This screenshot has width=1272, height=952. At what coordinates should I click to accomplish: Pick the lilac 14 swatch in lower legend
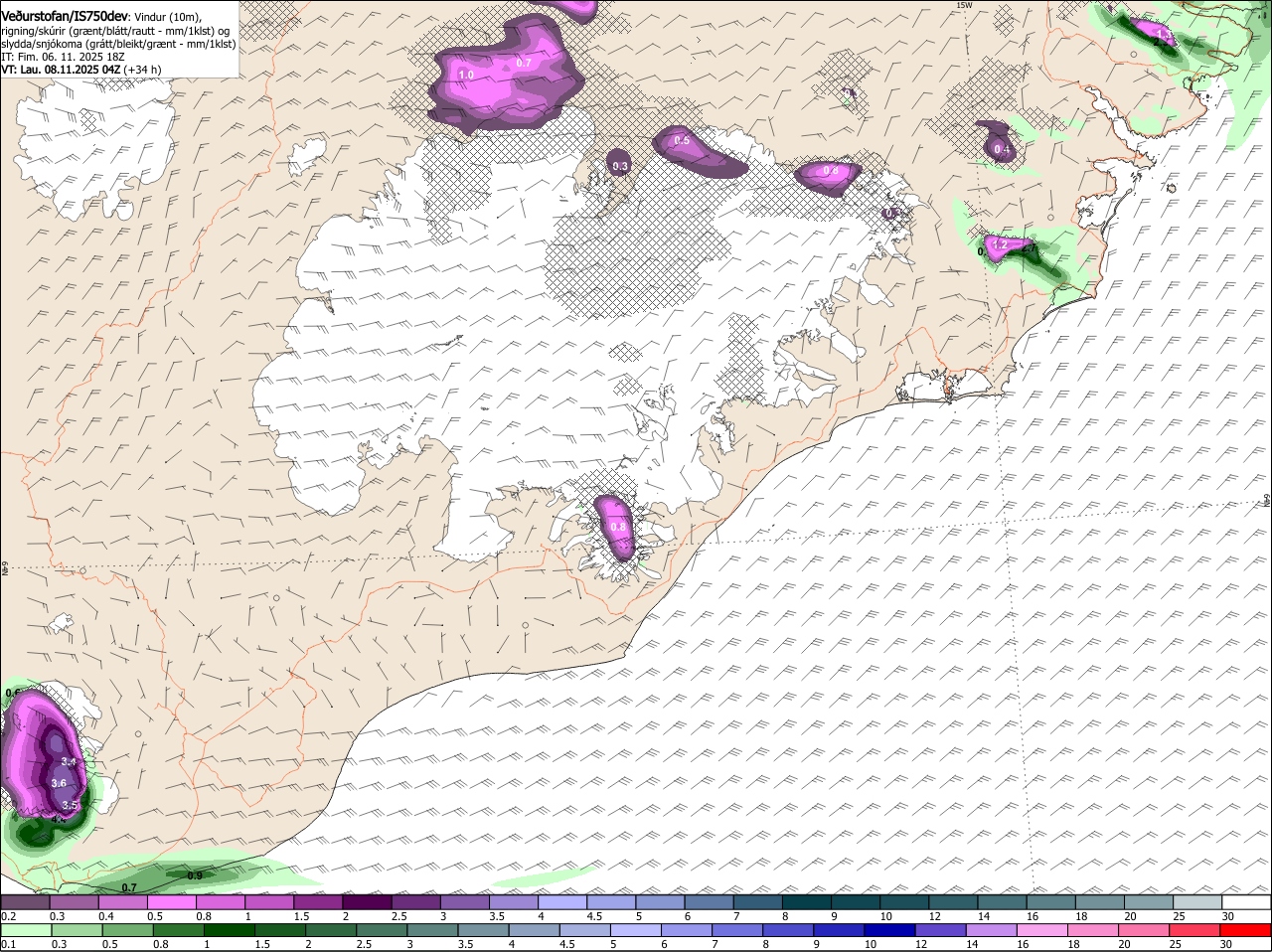click(992, 929)
